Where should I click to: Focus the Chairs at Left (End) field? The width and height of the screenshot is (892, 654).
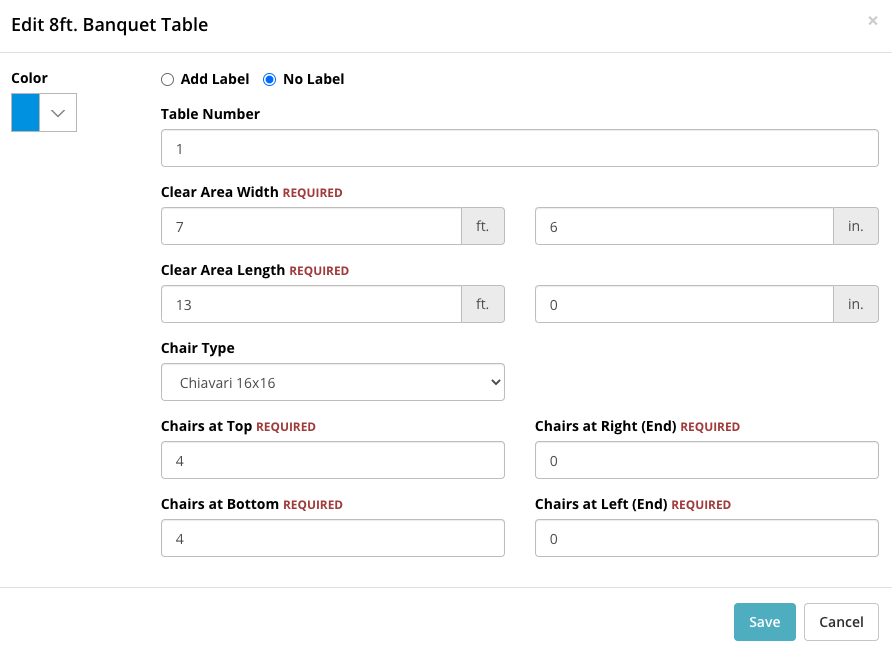click(x=707, y=538)
